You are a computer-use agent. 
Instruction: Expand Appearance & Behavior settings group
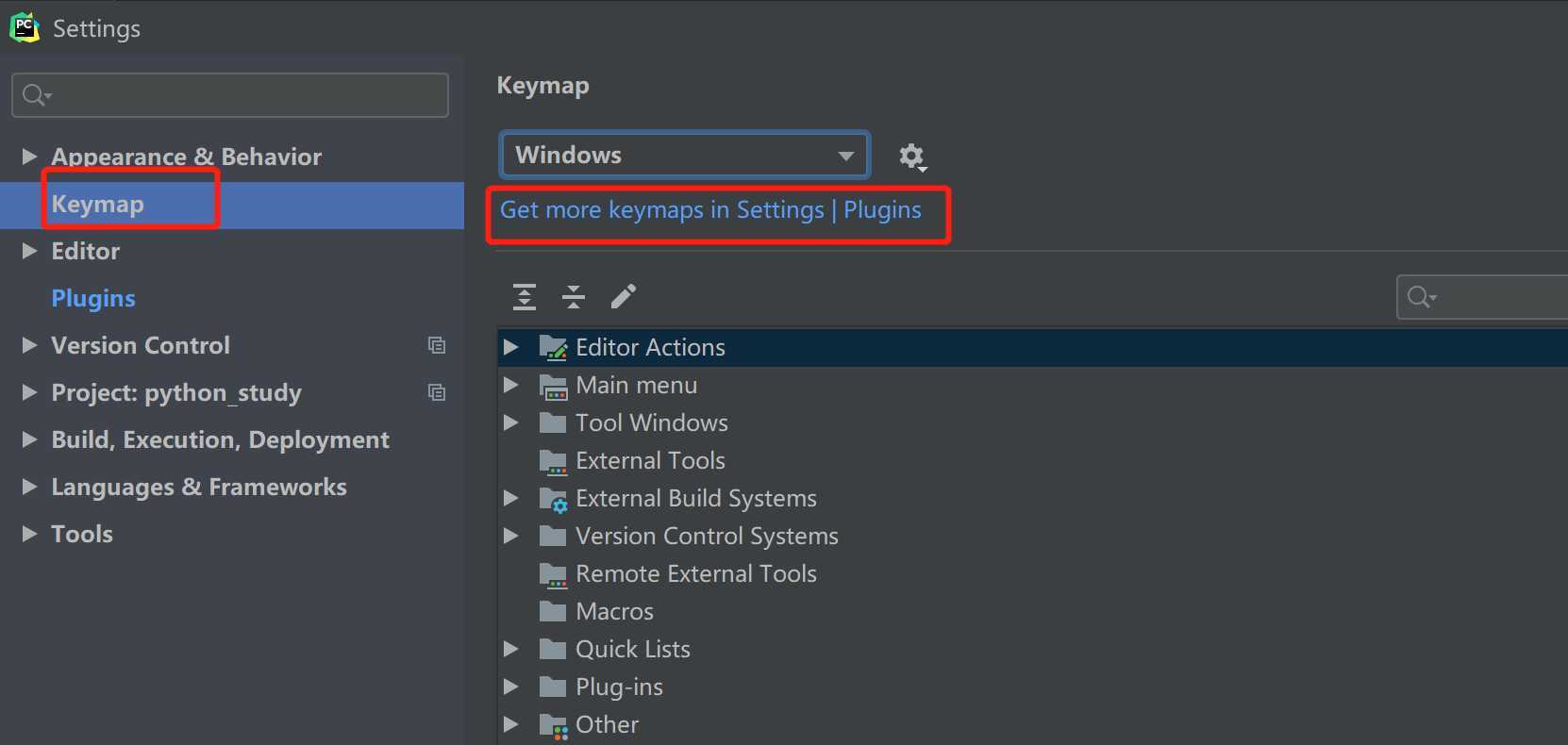(29, 157)
